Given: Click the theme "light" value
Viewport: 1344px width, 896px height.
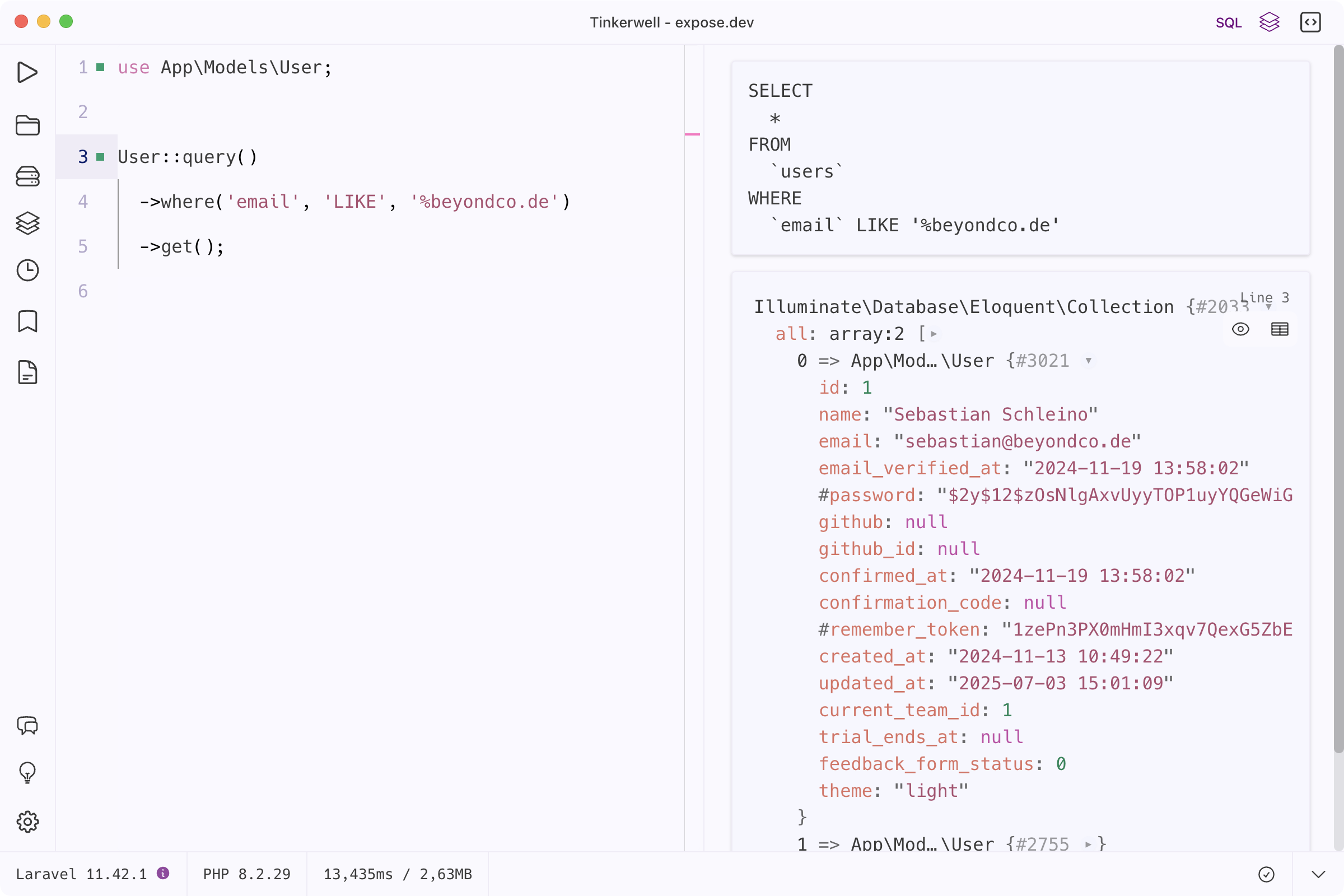Looking at the screenshot, I should pos(931,791).
